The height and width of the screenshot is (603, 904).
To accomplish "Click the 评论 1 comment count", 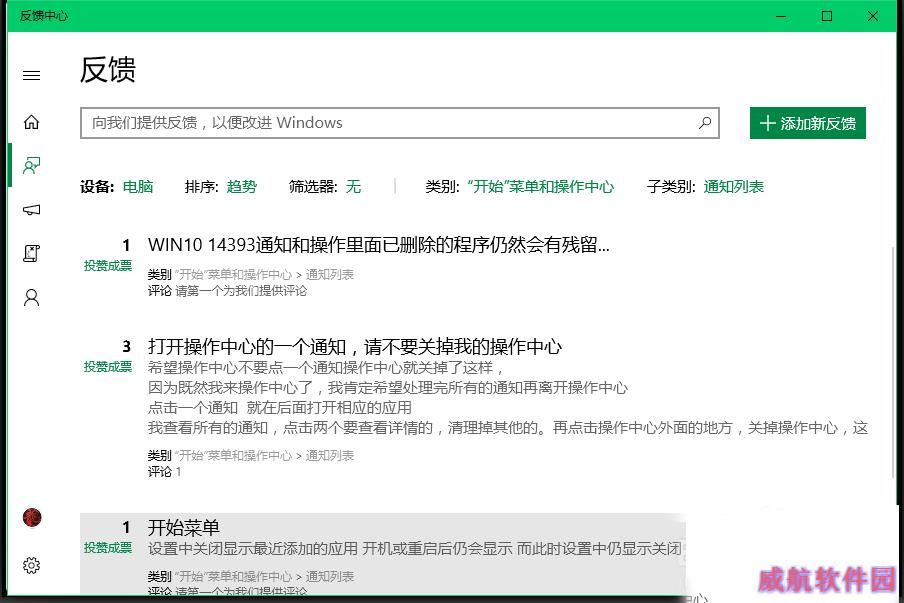I will (164, 472).
